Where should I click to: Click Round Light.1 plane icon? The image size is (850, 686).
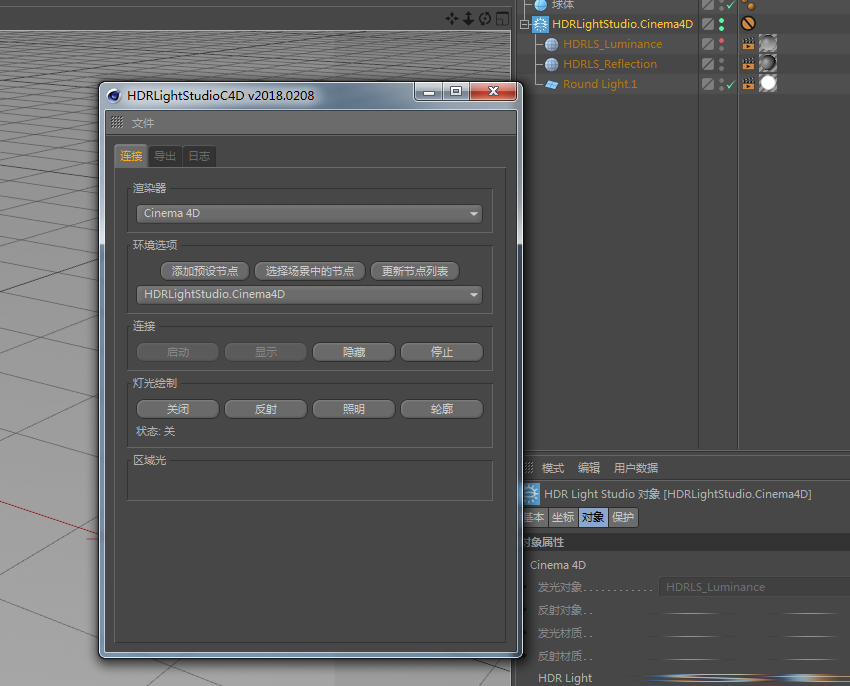pyautogui.click(x=551, y=85)
